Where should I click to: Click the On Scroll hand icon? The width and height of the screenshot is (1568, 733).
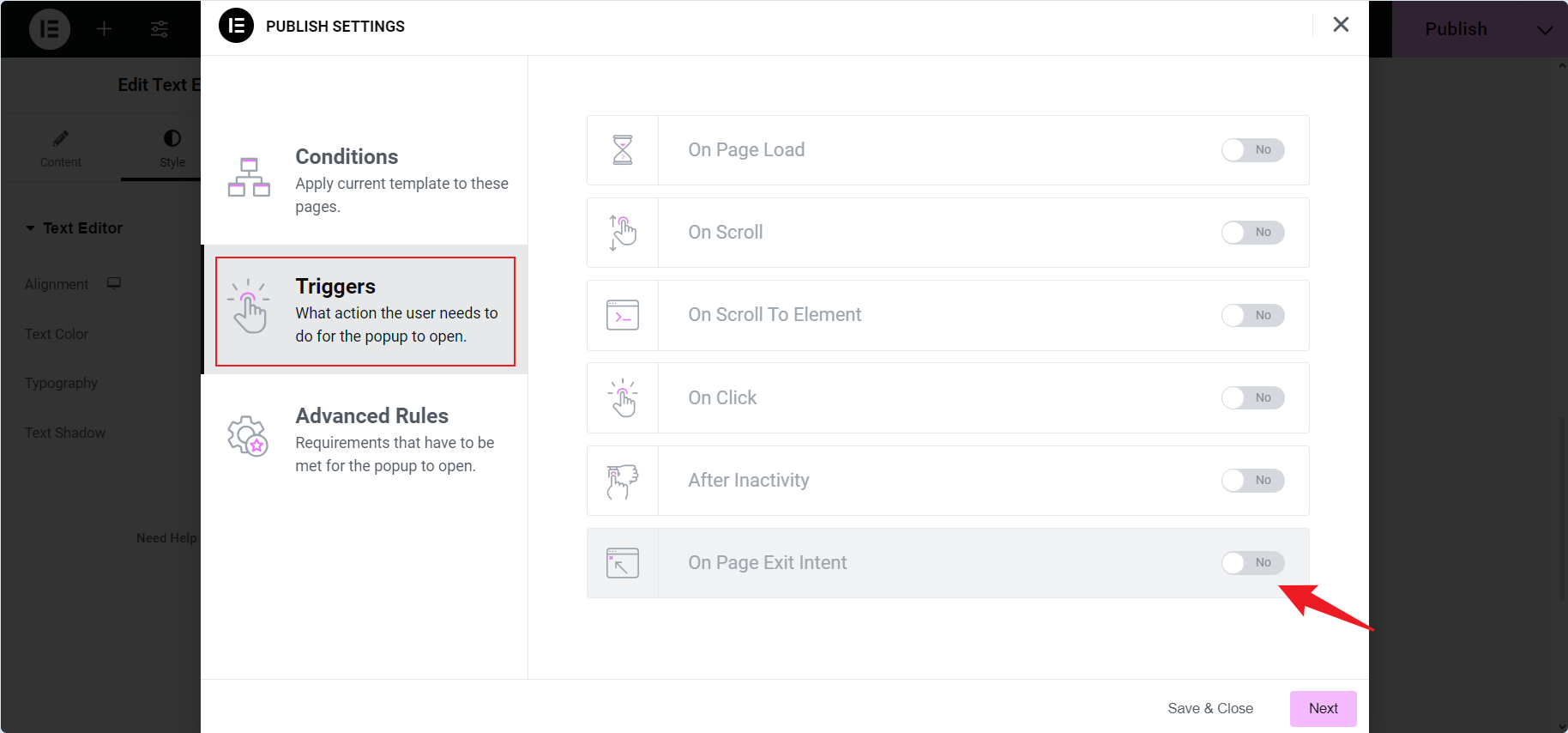point(623,233)
